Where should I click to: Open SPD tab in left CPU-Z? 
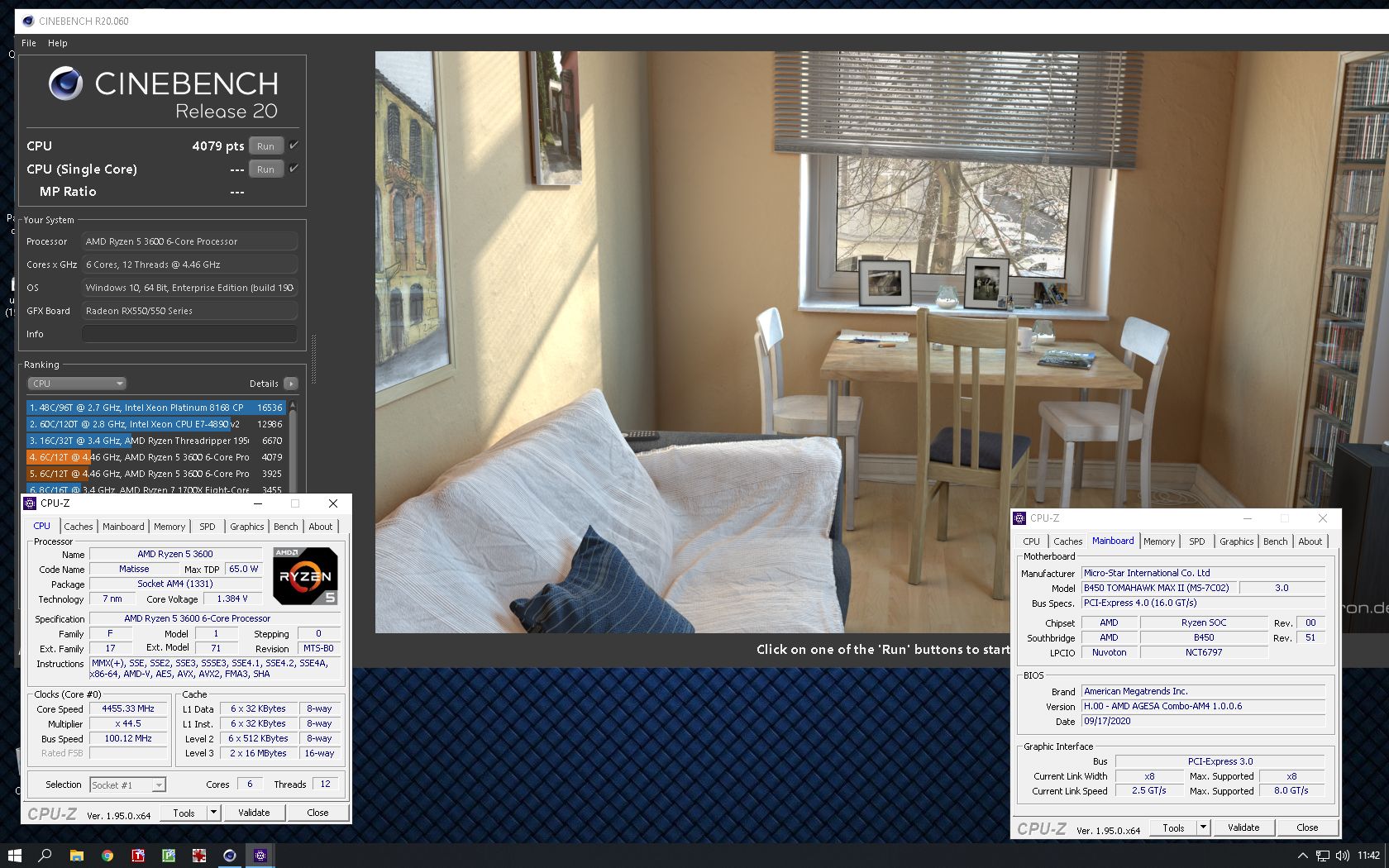[208, 527]
